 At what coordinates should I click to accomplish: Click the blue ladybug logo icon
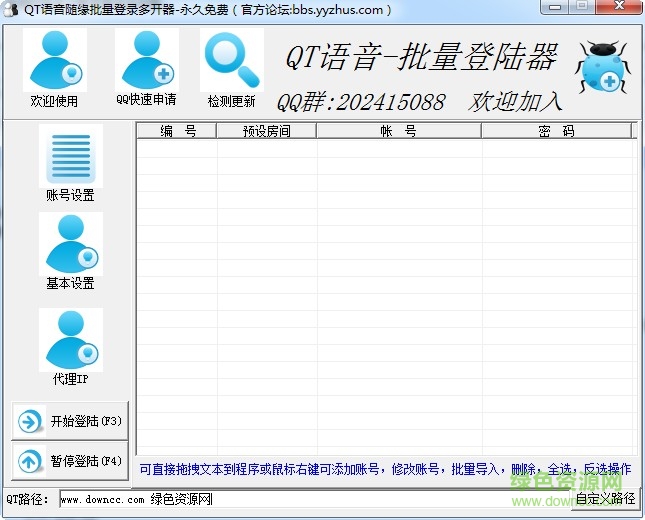pos(601,67)
